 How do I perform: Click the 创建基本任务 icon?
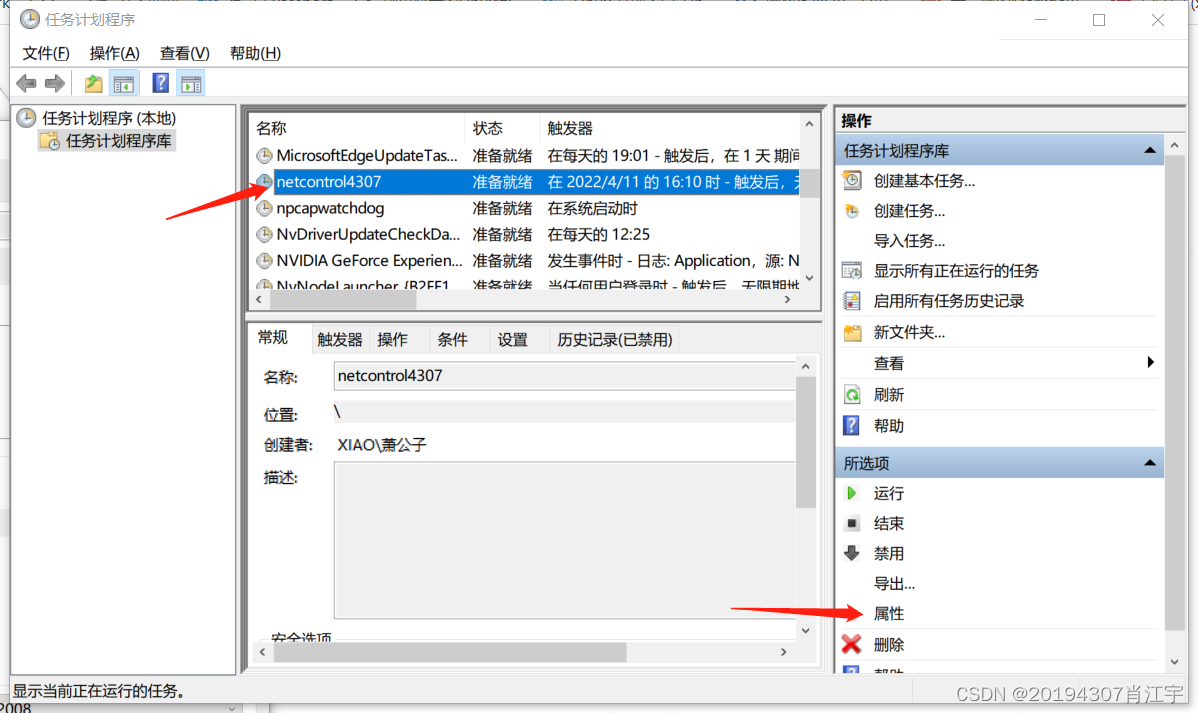(x=852, y=180)
